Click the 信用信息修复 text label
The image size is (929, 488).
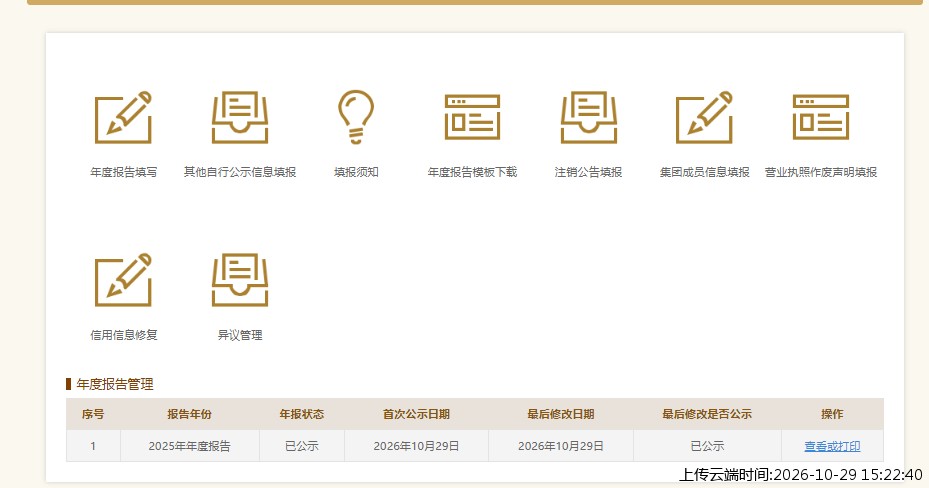[x=123, y=335]
